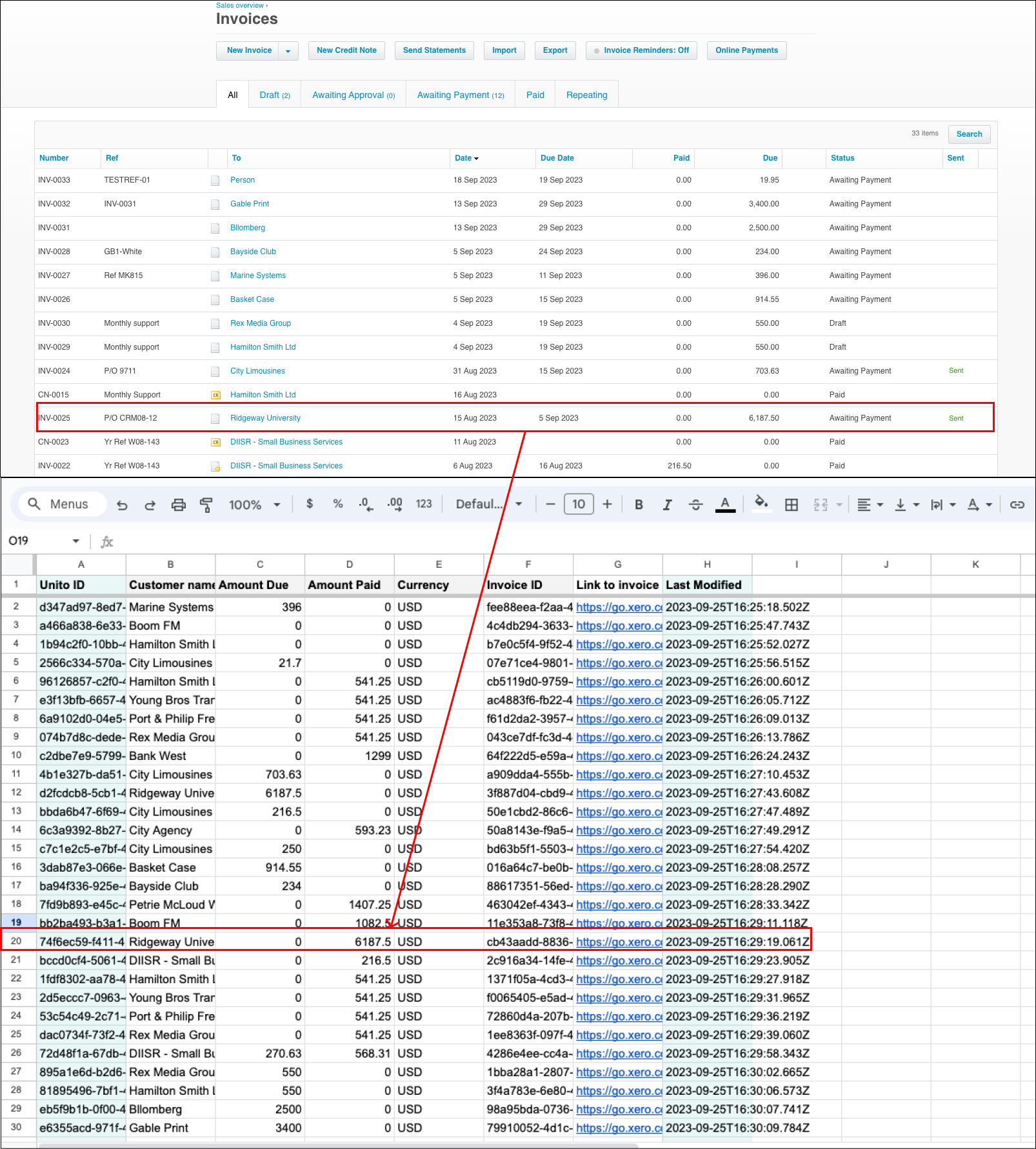Open the zoom 100% dropdown
Screen dimensions: 1036x1149
(253, 505)
